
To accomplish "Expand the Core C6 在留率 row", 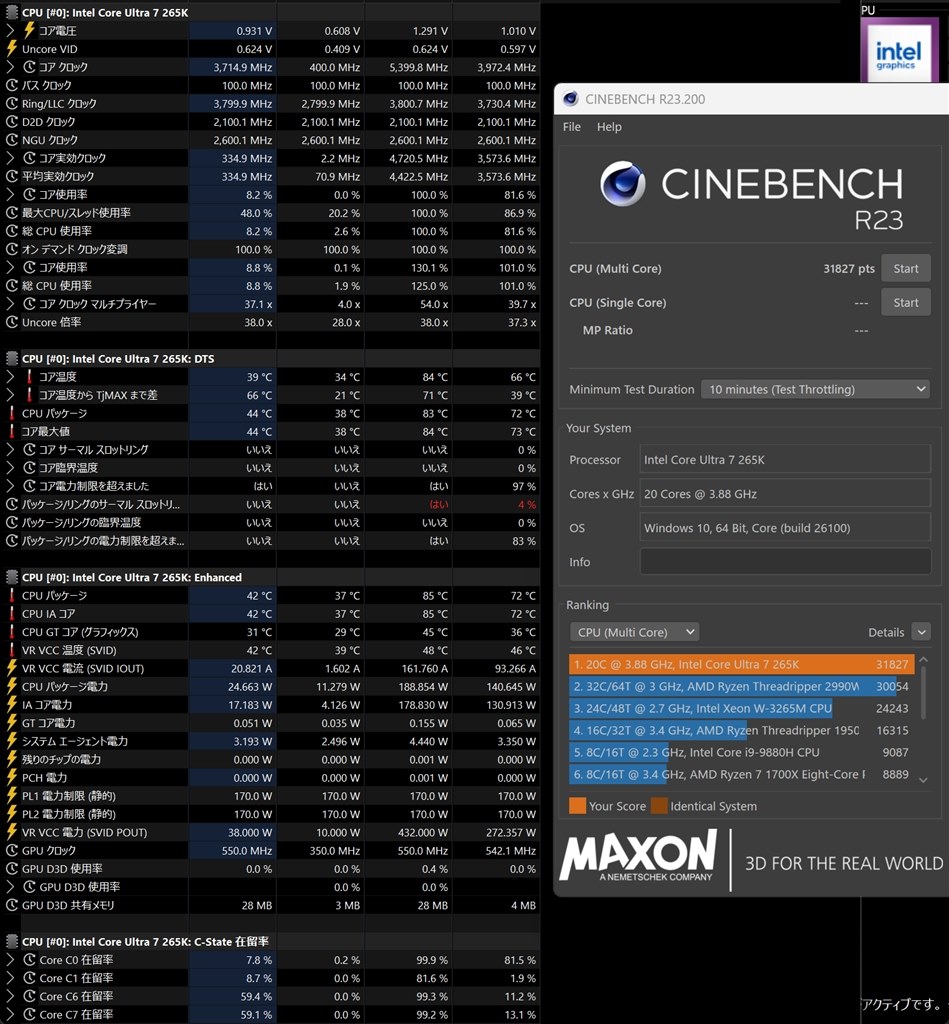I will (10, 997).
